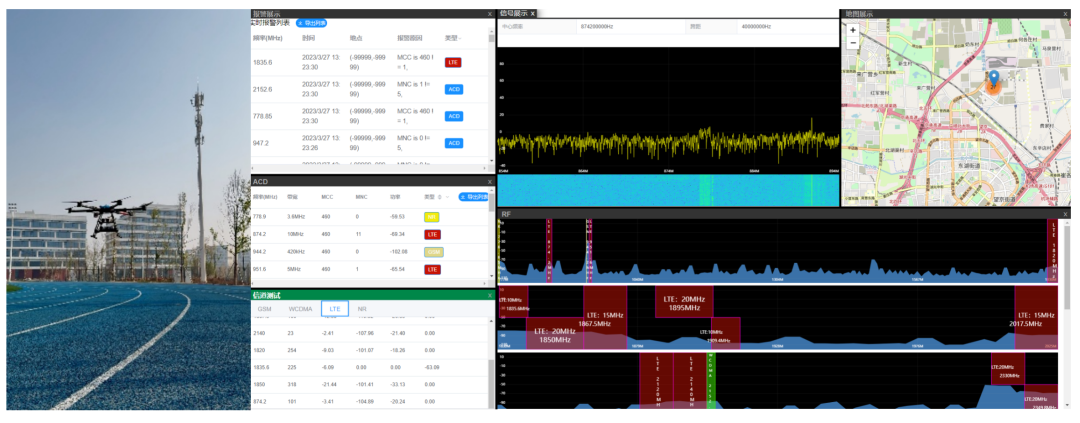Select the NR tab
1080x423 pixels.
point(362,309)
